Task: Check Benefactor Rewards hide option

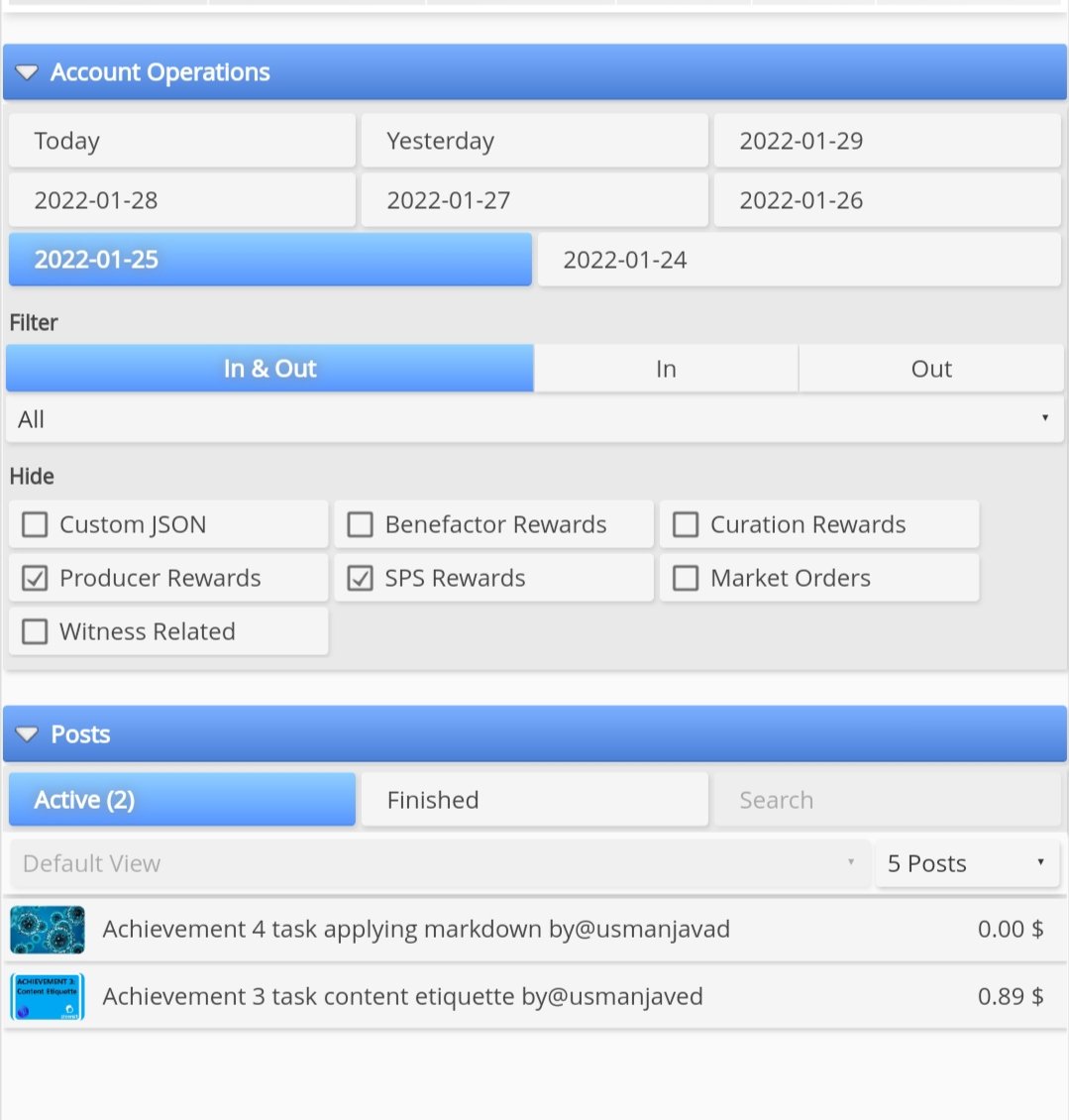Action: click(x=360, y=524)
